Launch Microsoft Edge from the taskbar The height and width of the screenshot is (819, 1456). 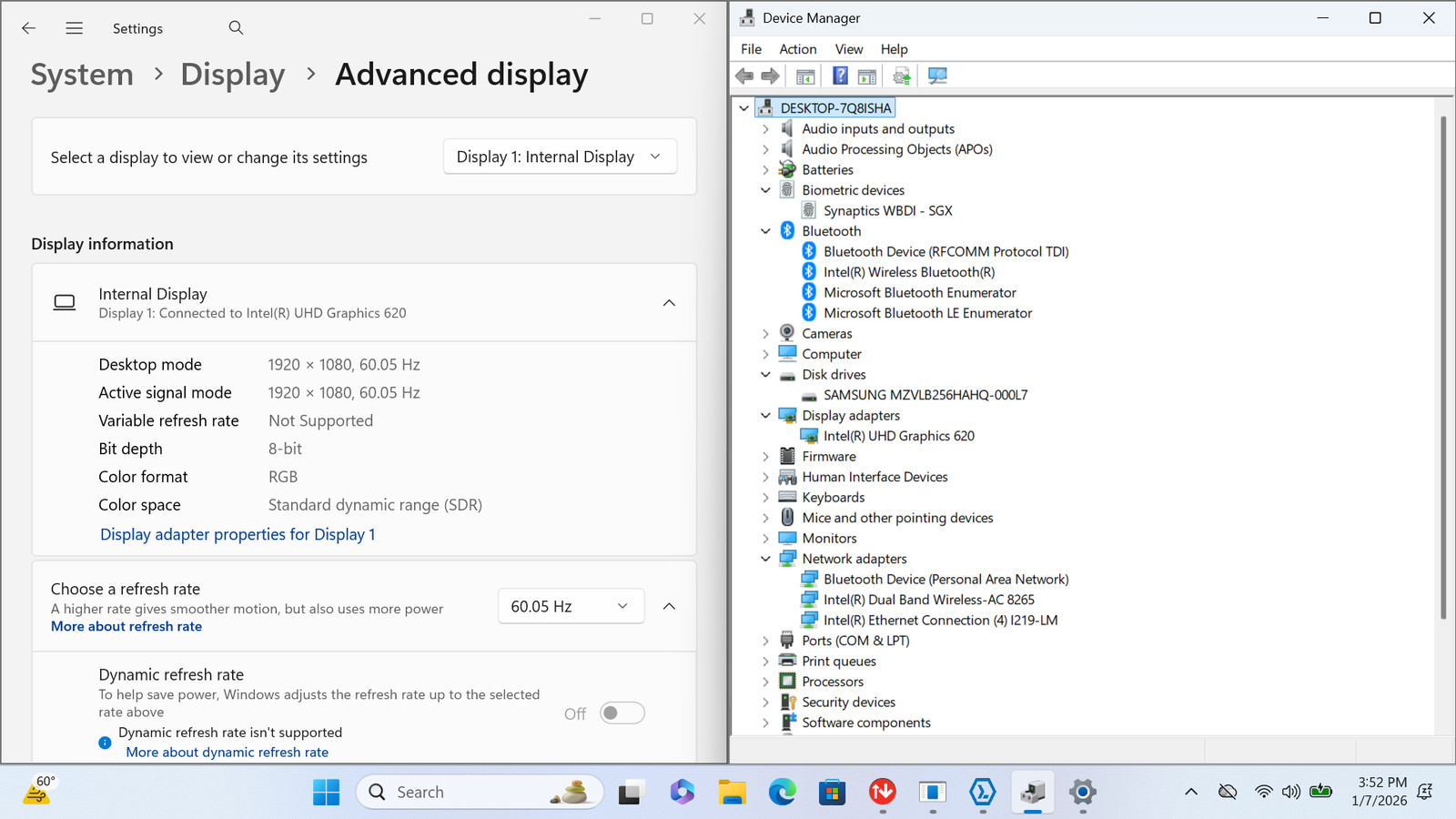pyautogui.click(x=782, y=792)
